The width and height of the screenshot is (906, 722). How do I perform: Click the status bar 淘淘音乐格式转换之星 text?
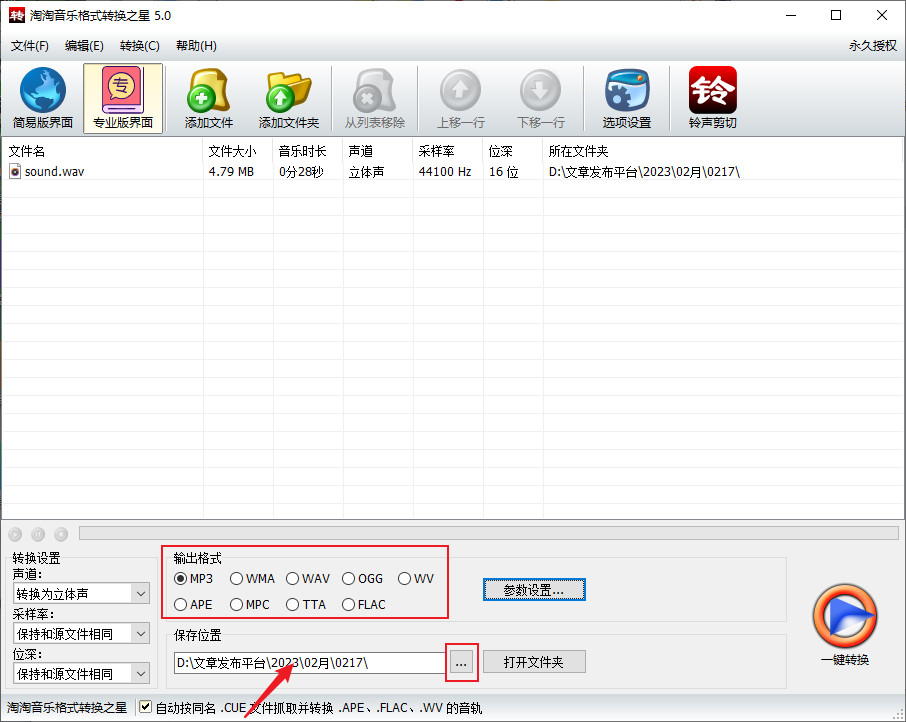pos(67,708)
